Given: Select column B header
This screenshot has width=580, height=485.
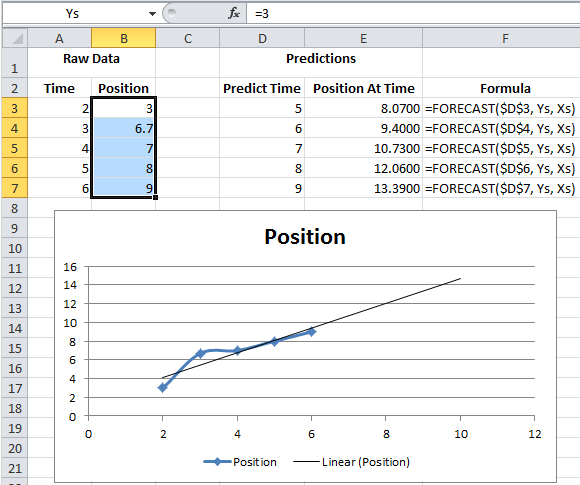Looking at the screenshot, I should 124,38.
